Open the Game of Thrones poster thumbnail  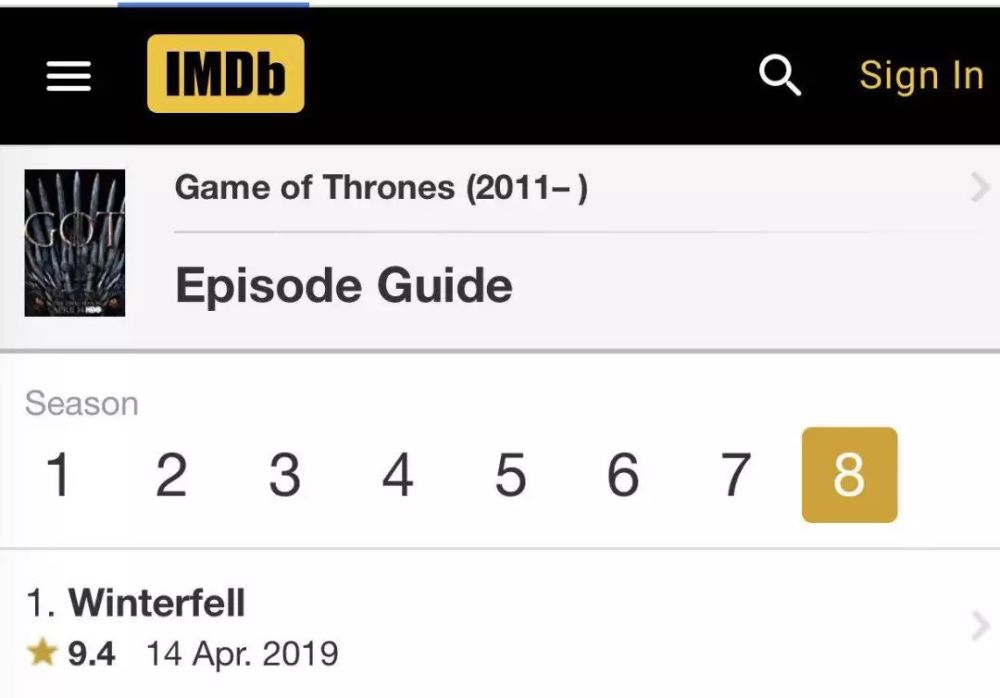75,243
